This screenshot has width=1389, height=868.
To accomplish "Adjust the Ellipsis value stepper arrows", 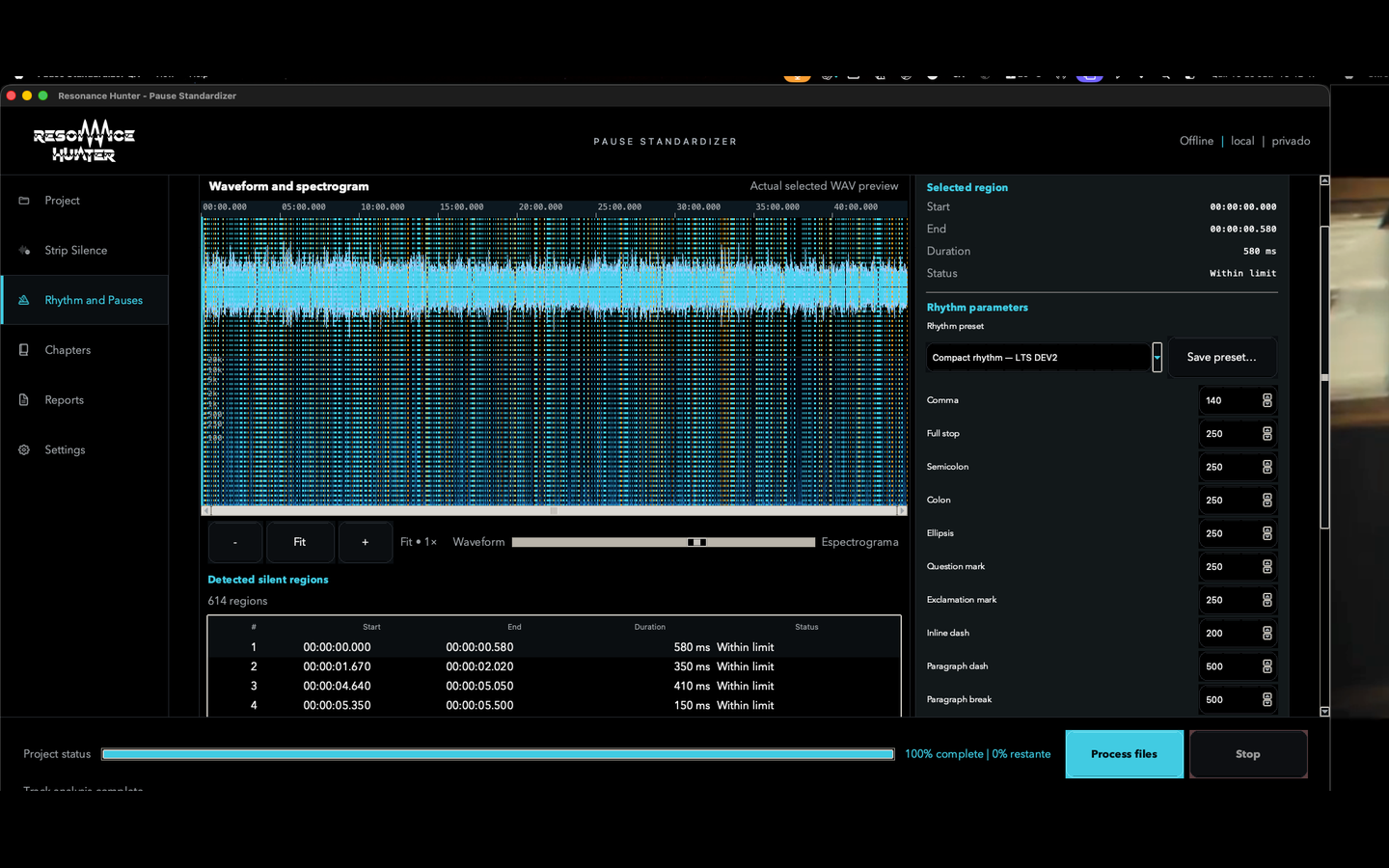I will (1267, 533).
